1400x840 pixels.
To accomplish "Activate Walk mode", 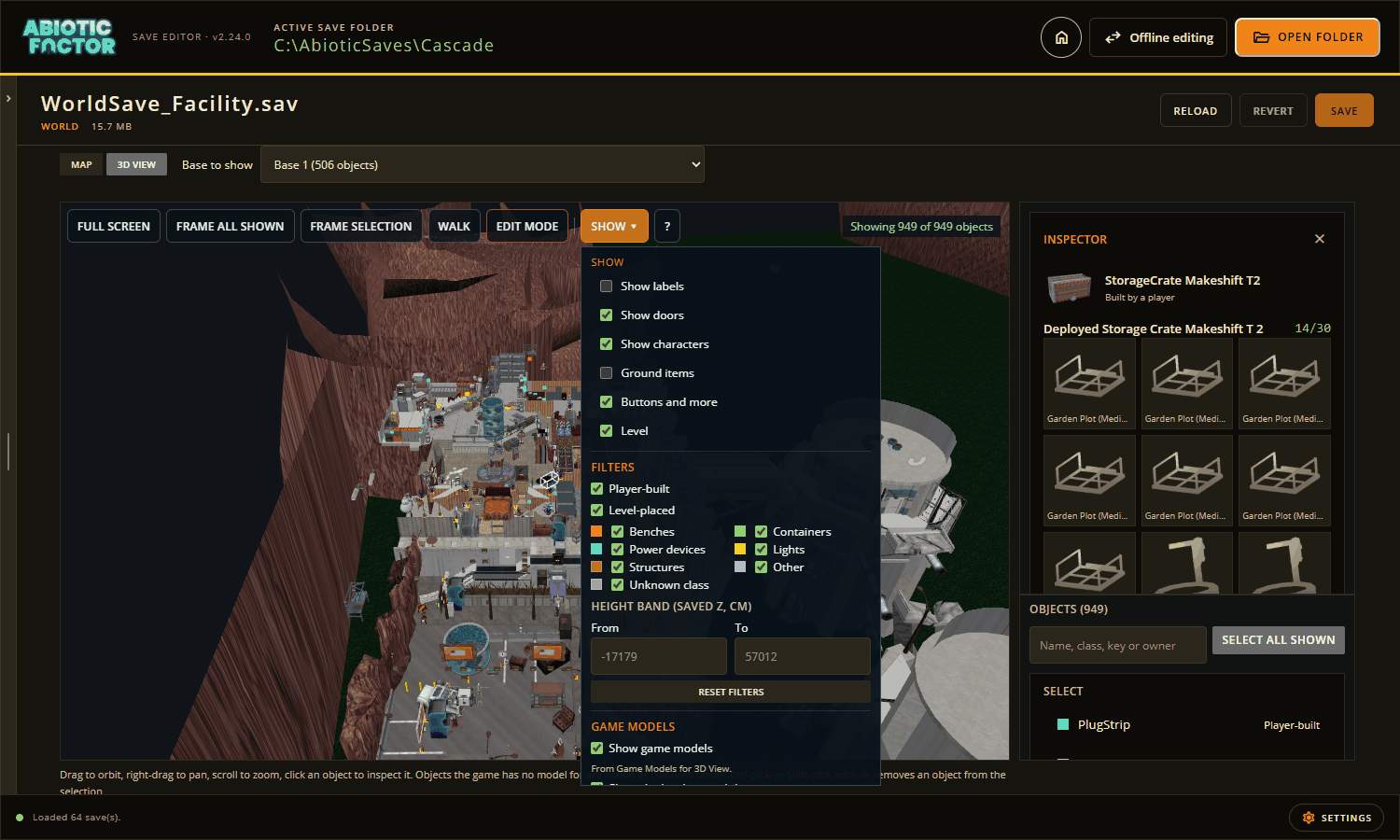I will click(455, 226).
